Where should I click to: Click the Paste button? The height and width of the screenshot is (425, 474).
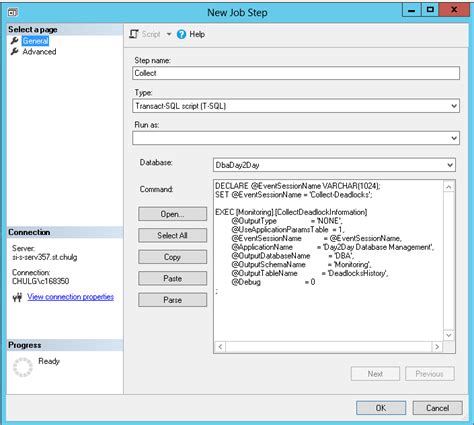point(172,278)
